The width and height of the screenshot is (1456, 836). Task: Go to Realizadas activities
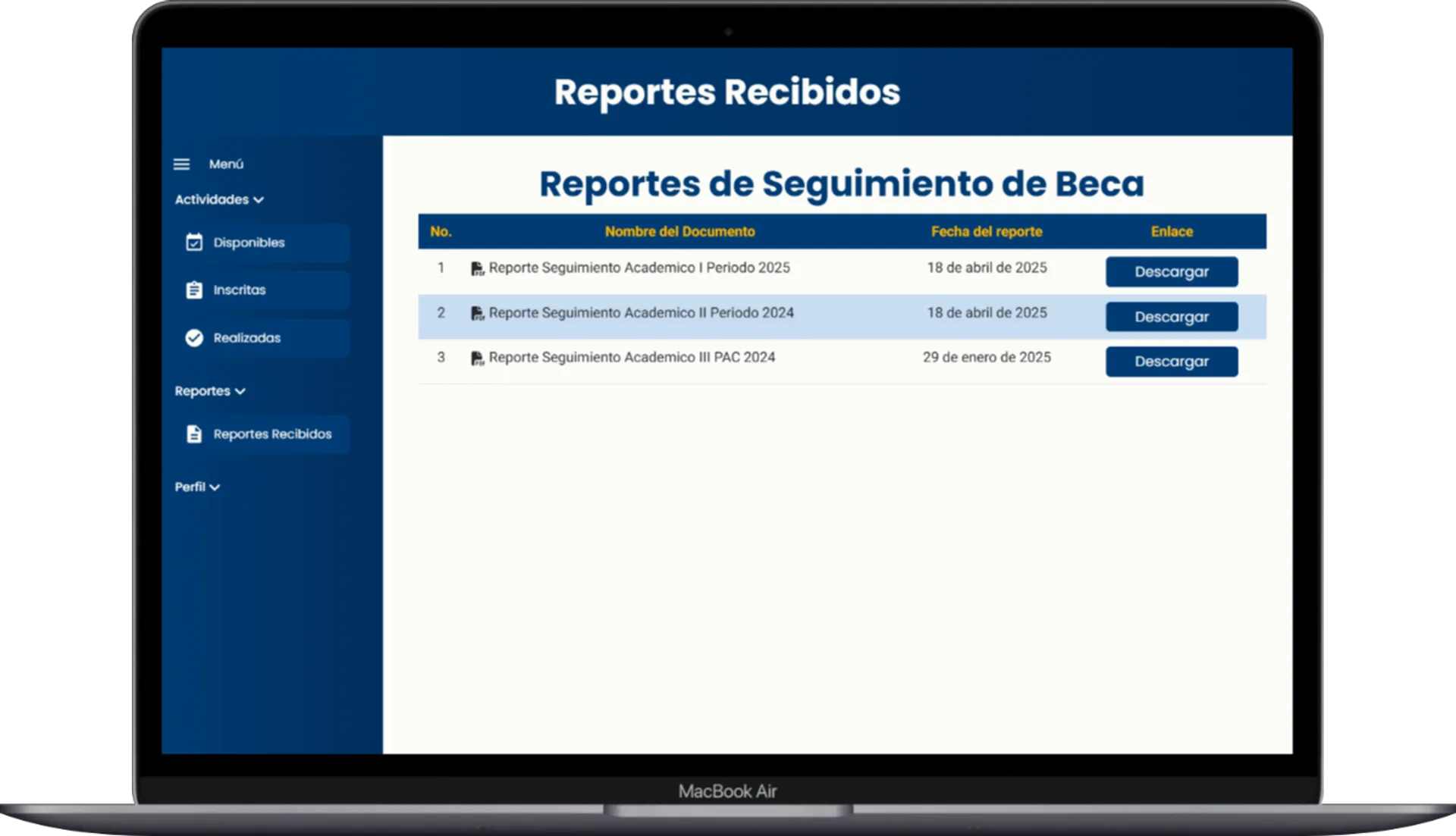[x=247, y=338]
